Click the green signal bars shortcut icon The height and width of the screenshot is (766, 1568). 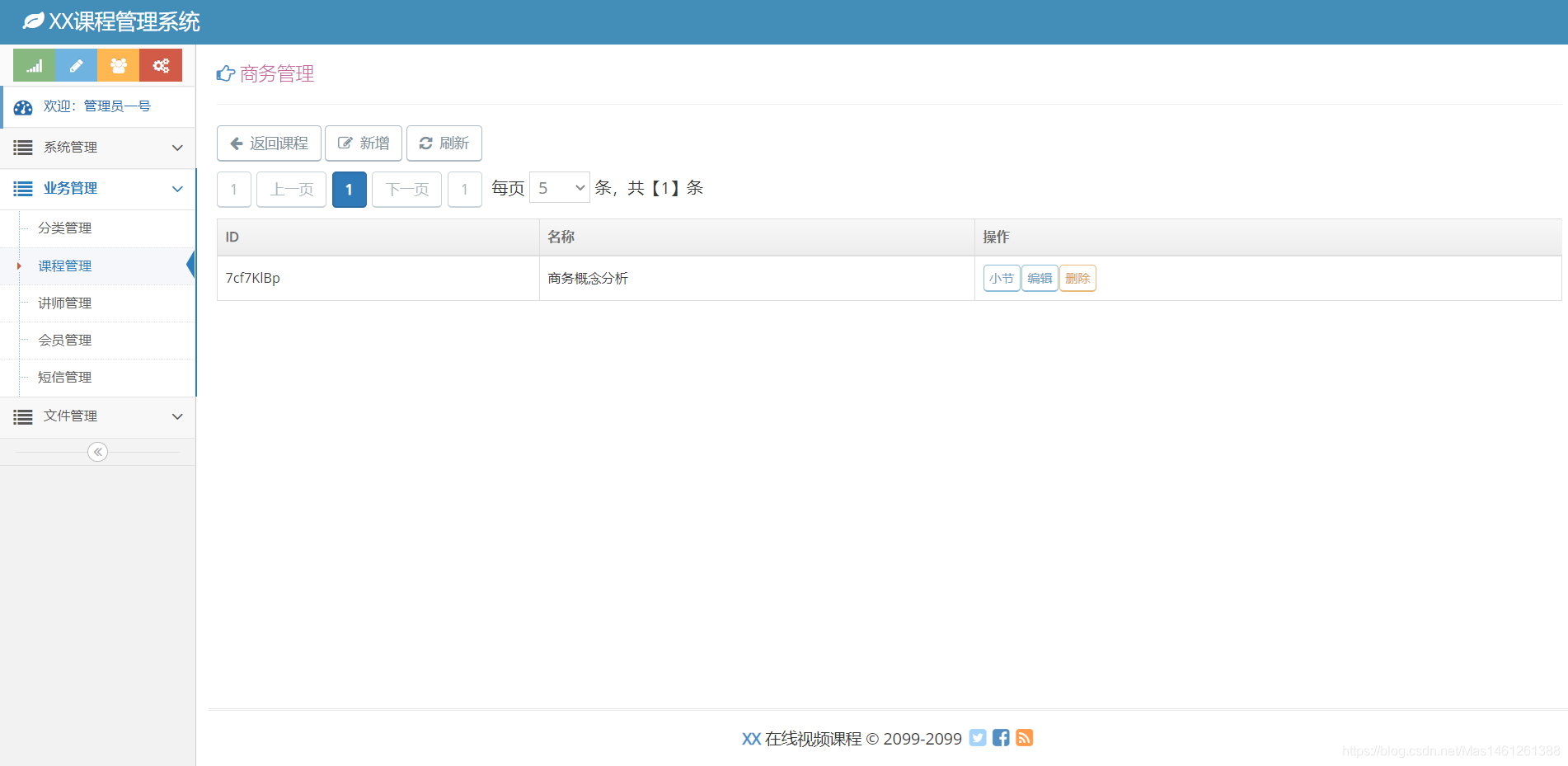coord(35,65)
